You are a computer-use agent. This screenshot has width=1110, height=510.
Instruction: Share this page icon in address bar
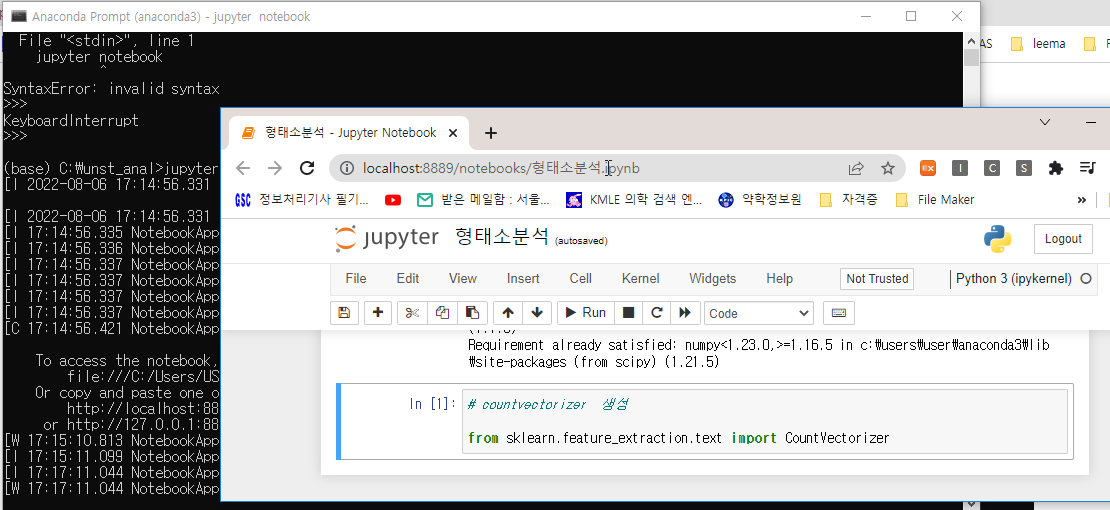click(856, 168)
